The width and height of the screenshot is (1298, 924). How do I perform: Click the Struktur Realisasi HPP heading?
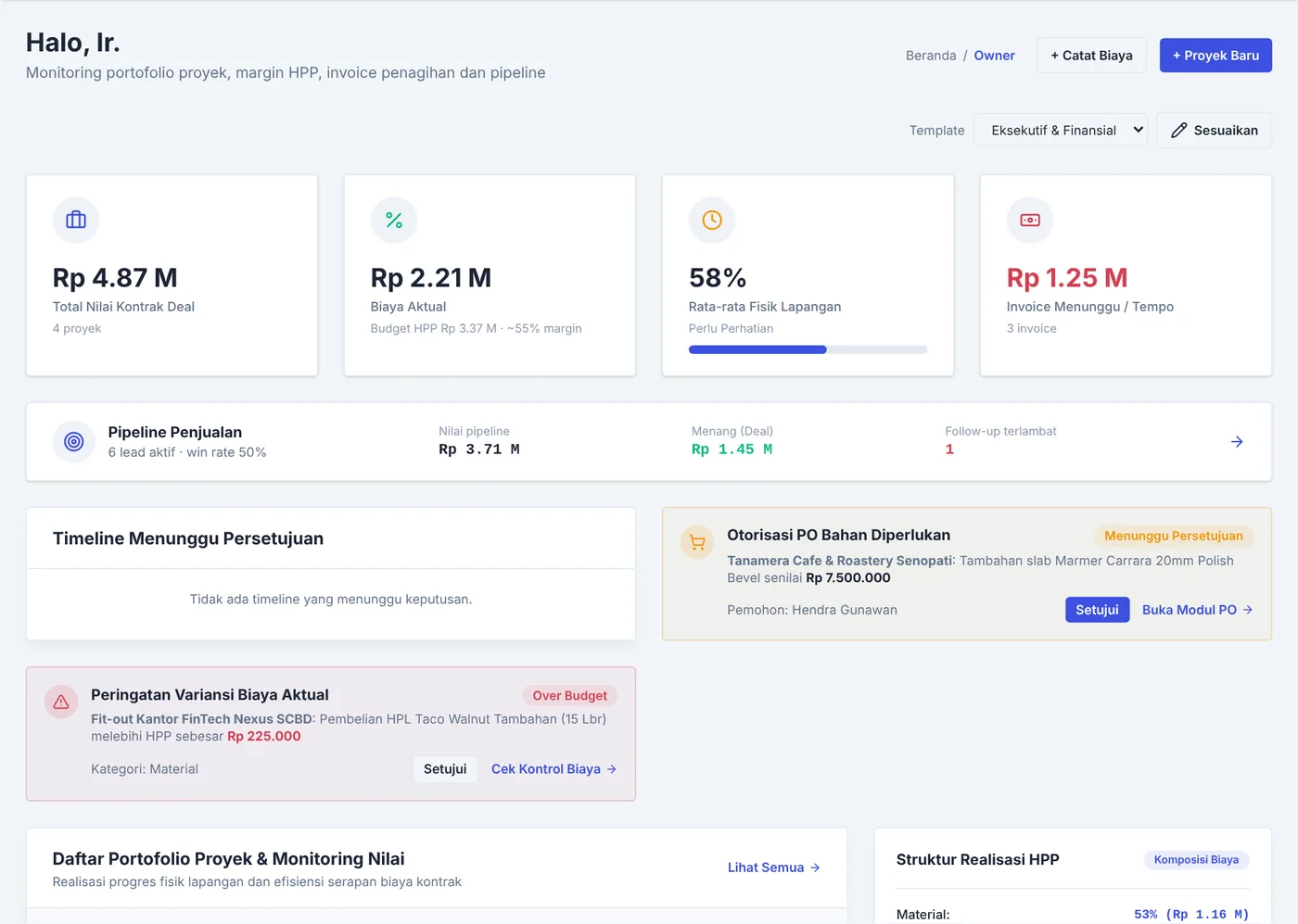pos(978,860)
